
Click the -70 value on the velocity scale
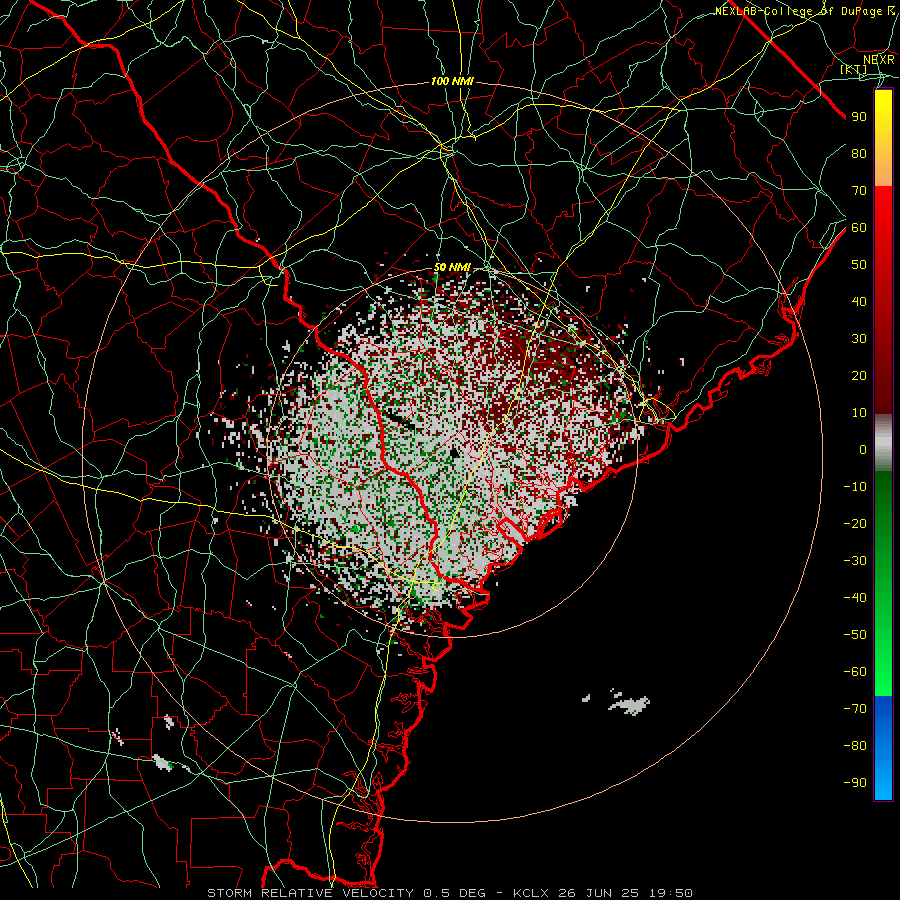[x=855, y=709]
